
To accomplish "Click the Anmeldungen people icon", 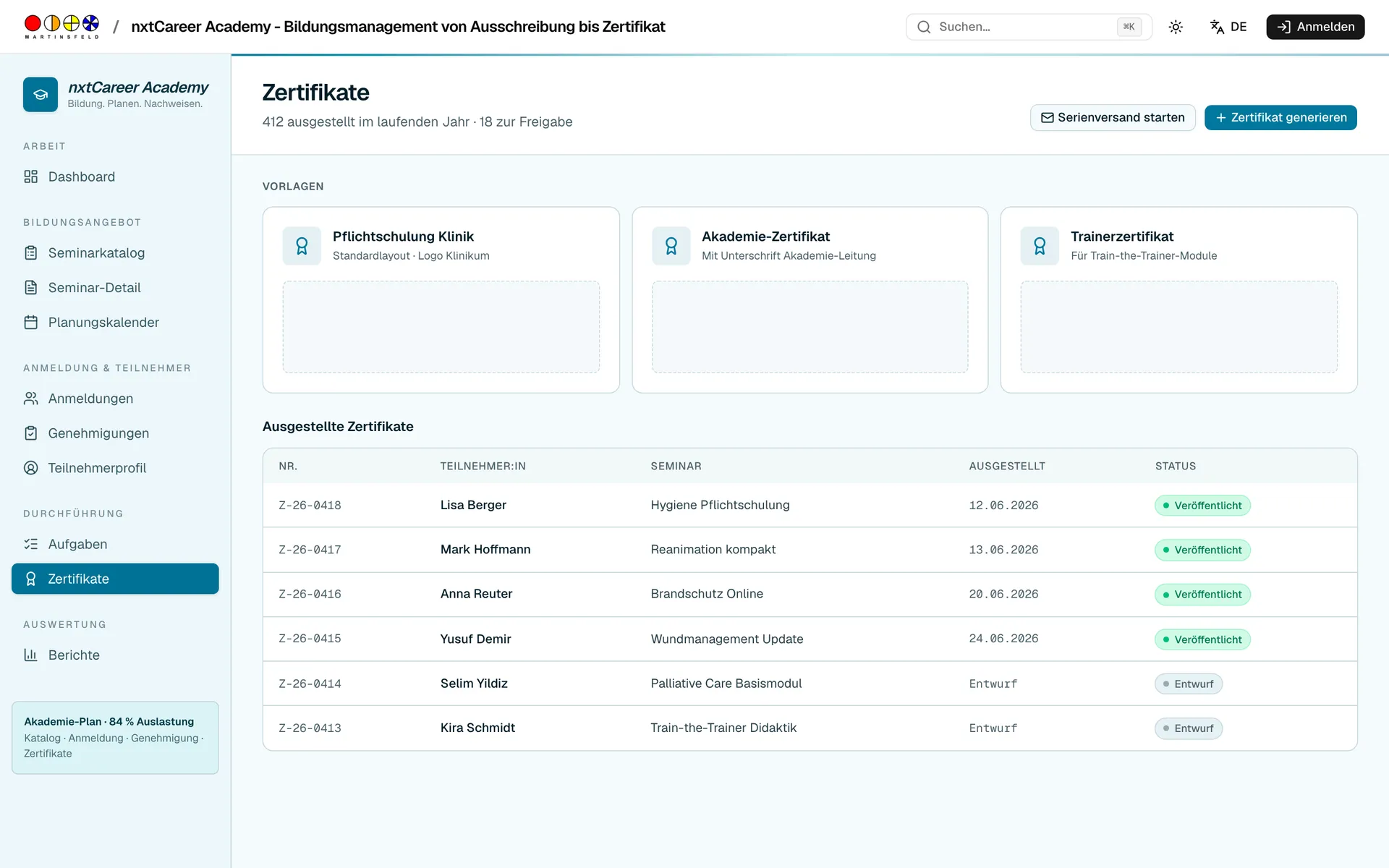I will 30,398.
